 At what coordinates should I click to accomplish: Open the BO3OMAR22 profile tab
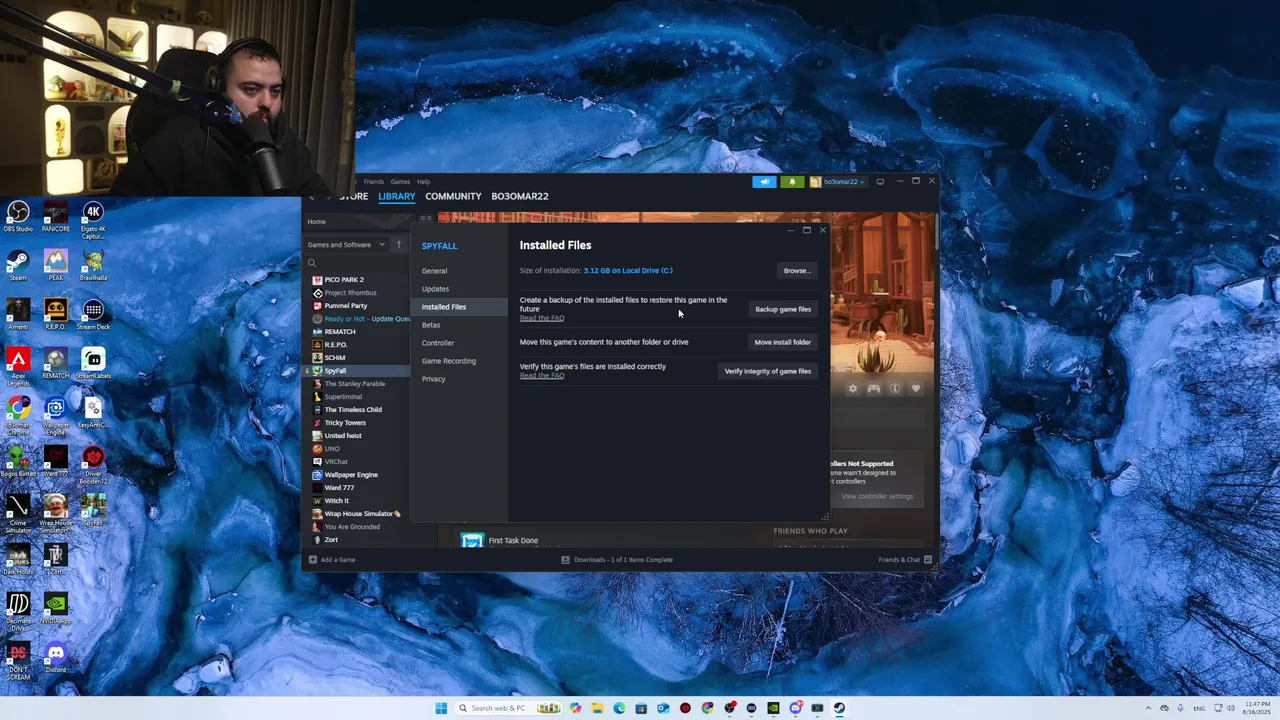tap(520, 196)
